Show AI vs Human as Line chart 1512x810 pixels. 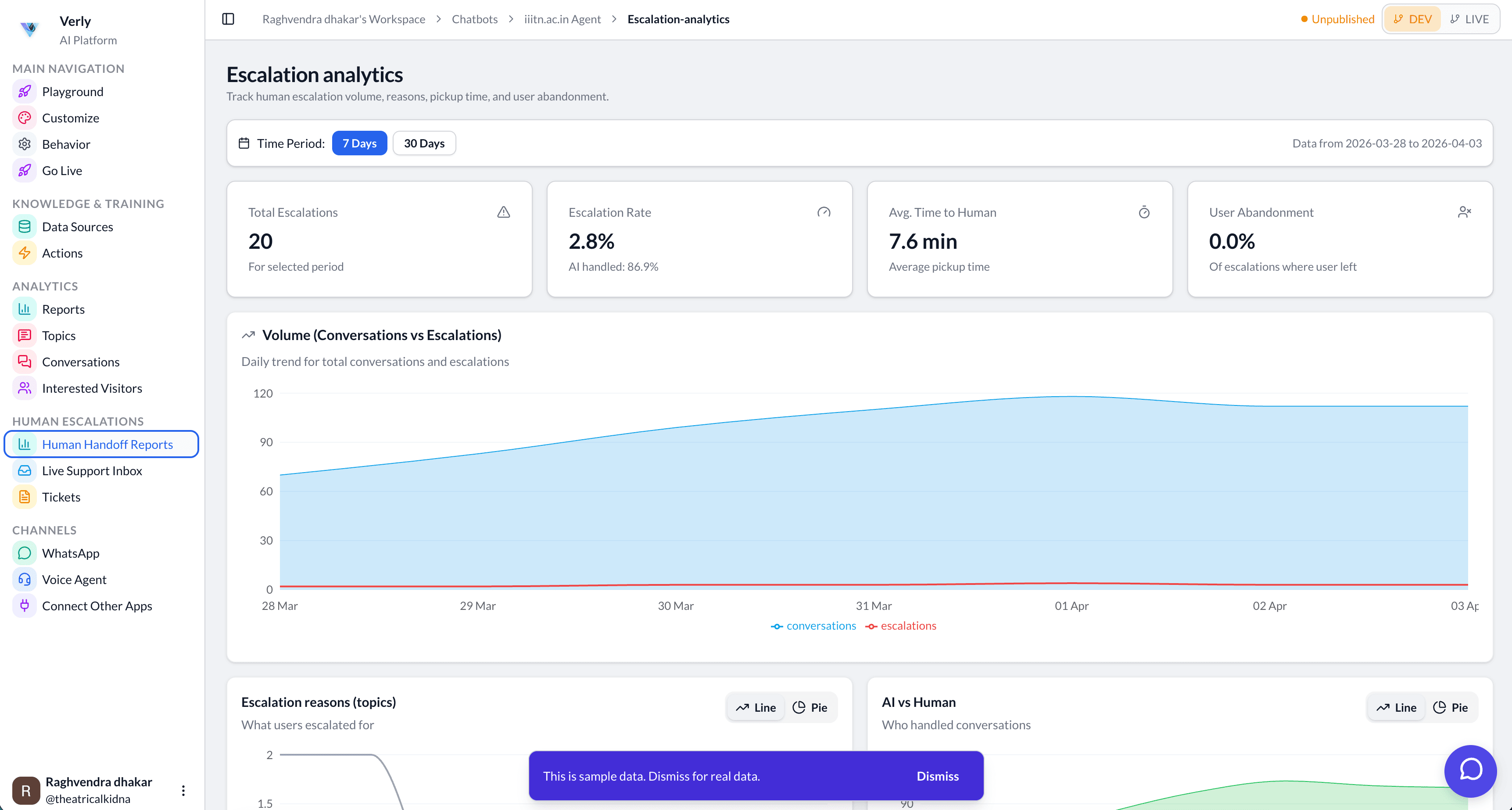pos(1396,707)
